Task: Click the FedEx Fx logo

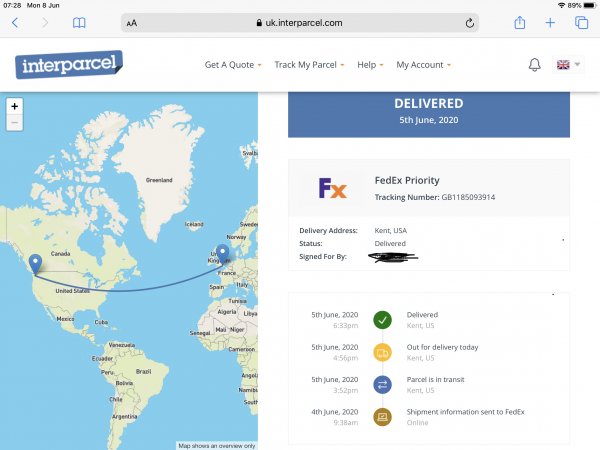Action: (333, 188)
